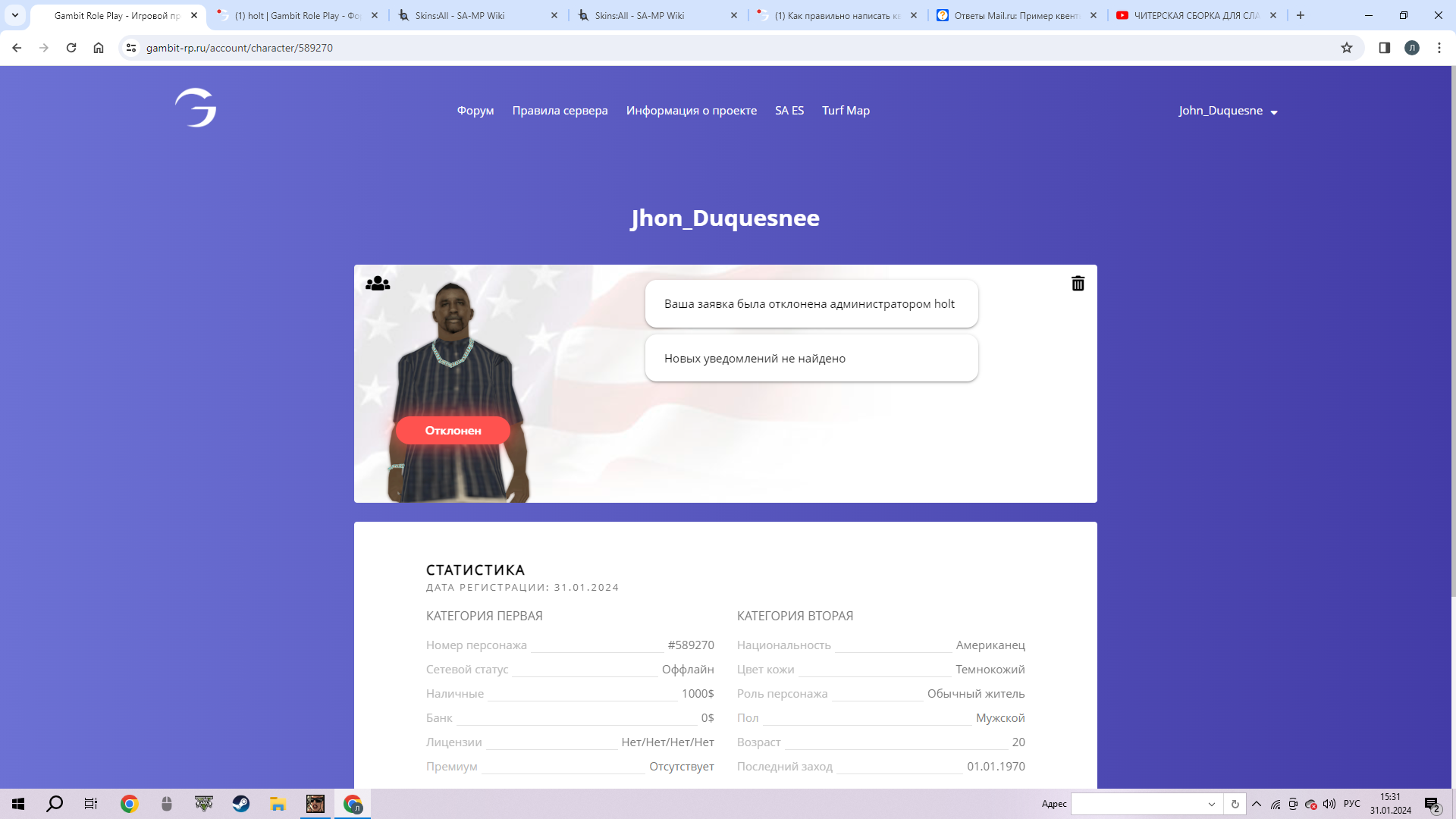This screenshot has width=1456, height=819.
Task: Open File Explorer from taskbar
Action: coord(278,804)
